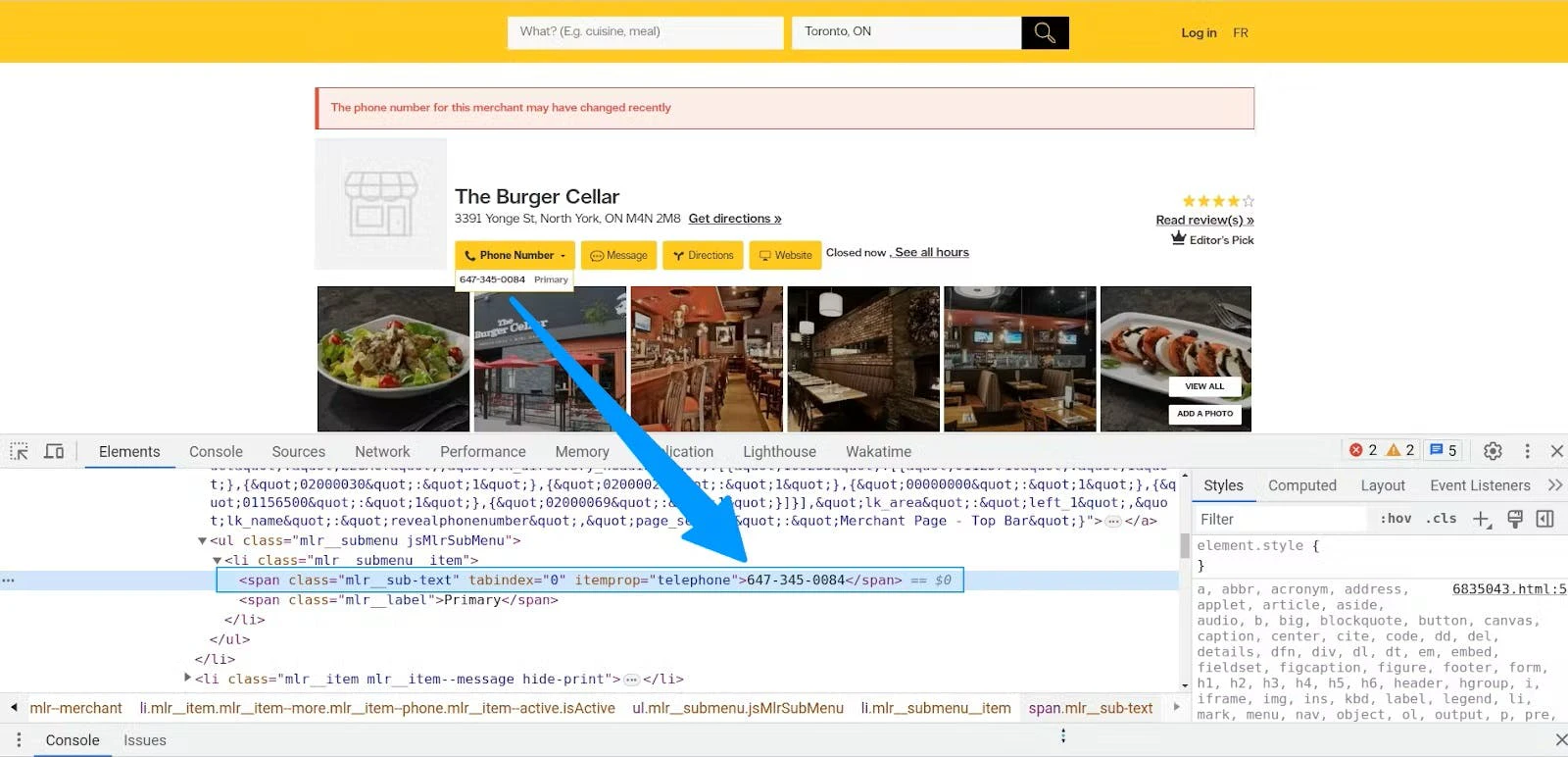Open the Lighthouse tab
Screen dimensions: 1568x757
pos(779,452)
